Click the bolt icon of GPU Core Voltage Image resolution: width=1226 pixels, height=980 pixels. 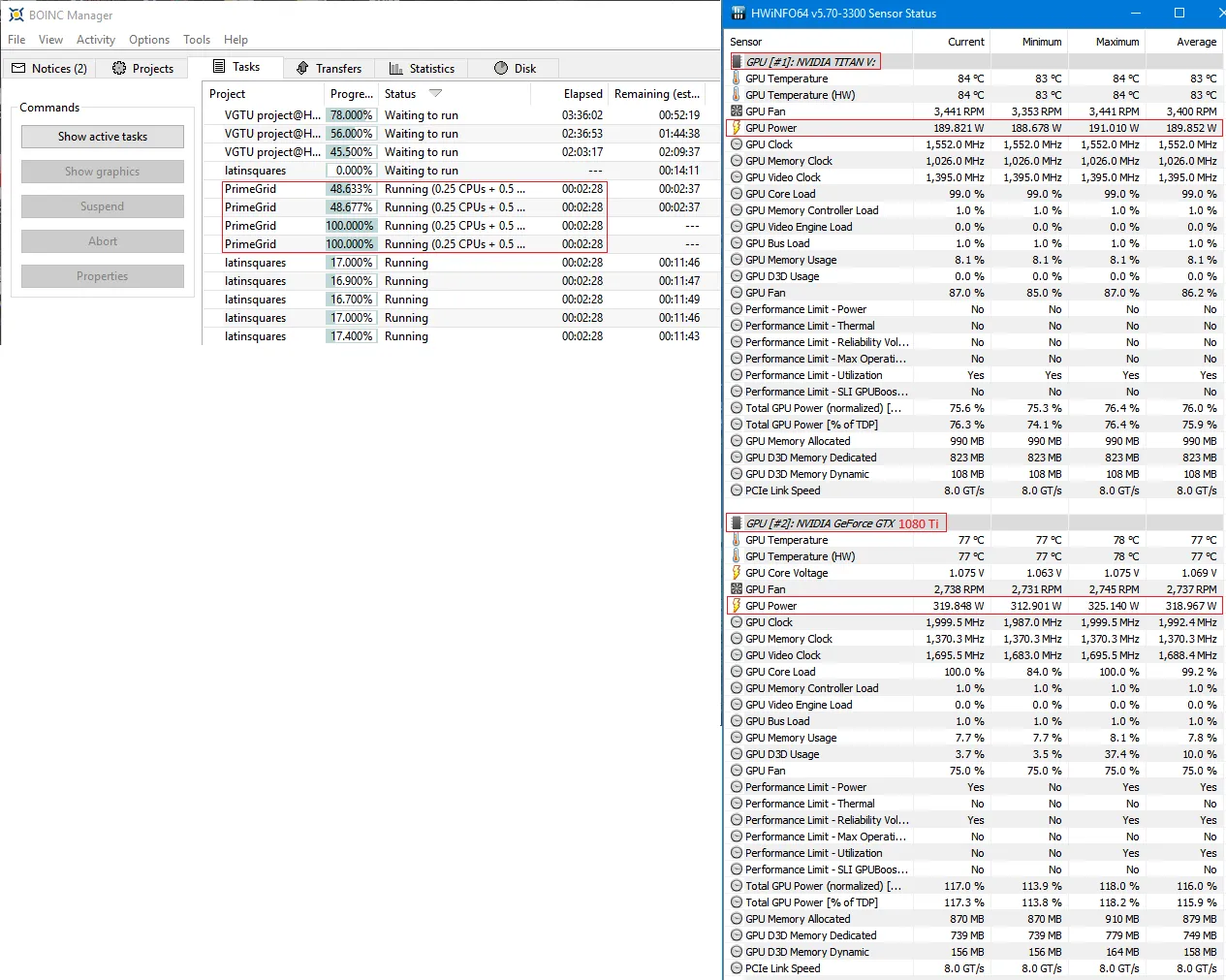tap(737, 573)
